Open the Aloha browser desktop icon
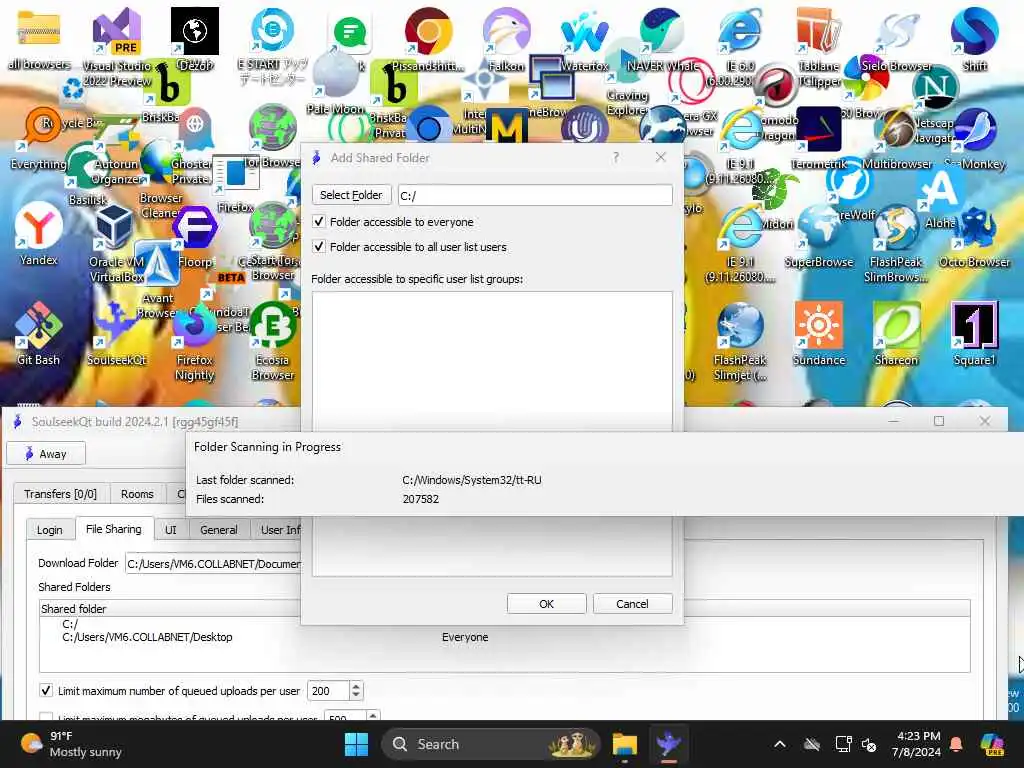The image size is (1024, 768). (x=940, y=199)
